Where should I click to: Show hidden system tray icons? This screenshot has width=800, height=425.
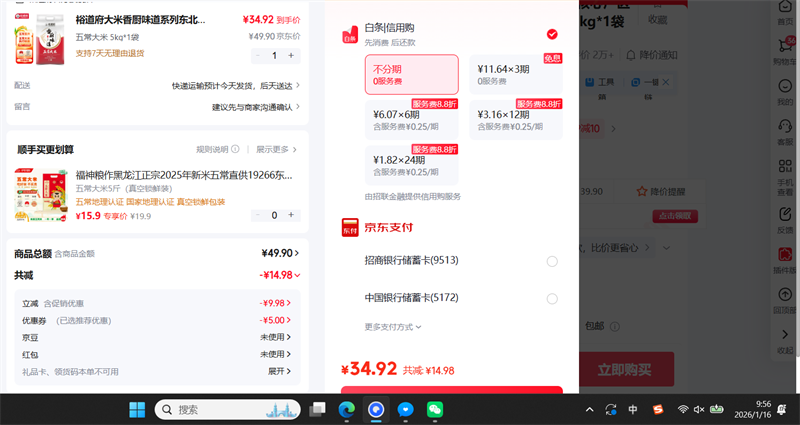589,409
